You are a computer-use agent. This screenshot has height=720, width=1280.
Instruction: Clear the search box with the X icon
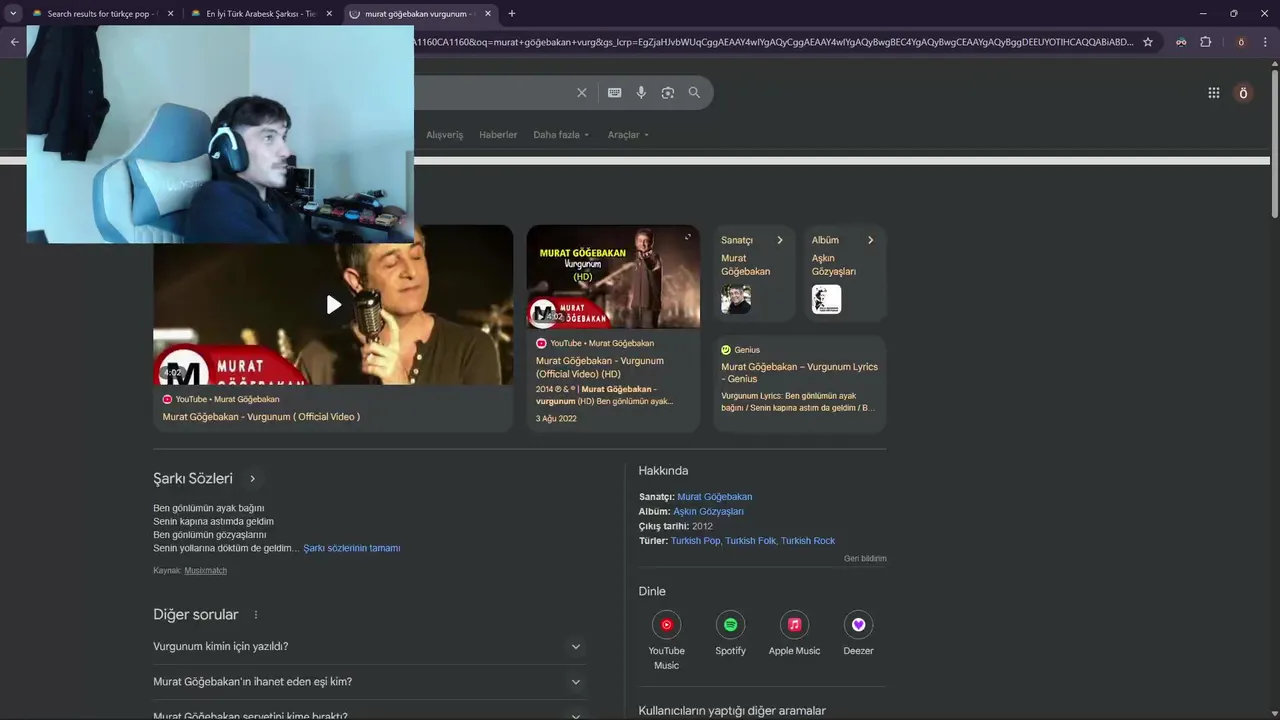pos(581,93)
